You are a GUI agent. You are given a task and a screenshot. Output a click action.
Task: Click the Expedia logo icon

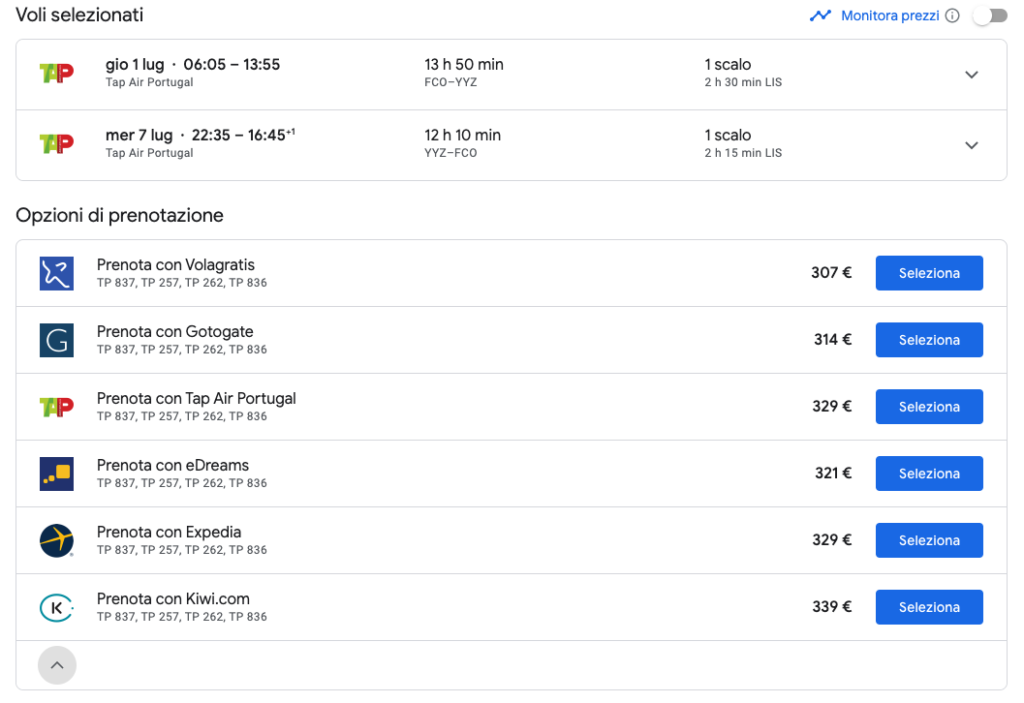pyautogui.click(x=57, y=540)
